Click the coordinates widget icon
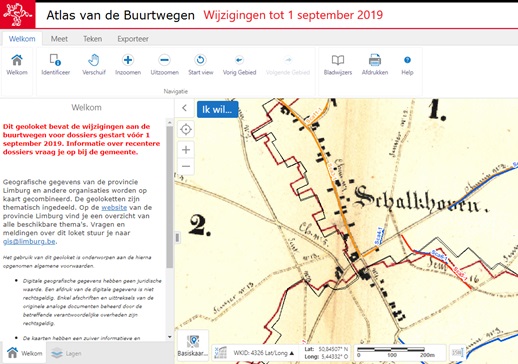Screen dimensions: 518x364 tap(221, 353)
